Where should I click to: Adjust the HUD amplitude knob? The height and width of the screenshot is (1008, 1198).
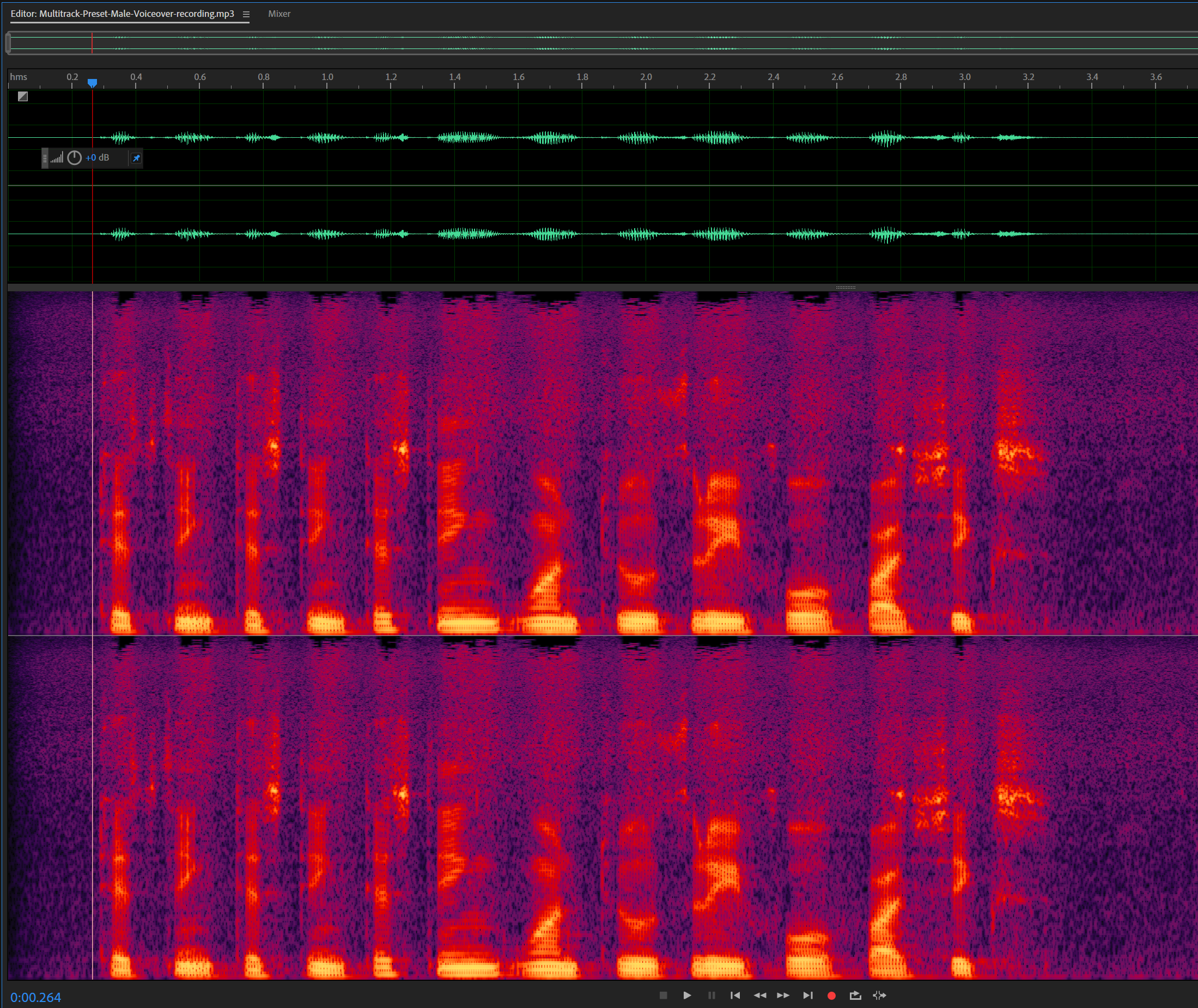click(74, 158)
